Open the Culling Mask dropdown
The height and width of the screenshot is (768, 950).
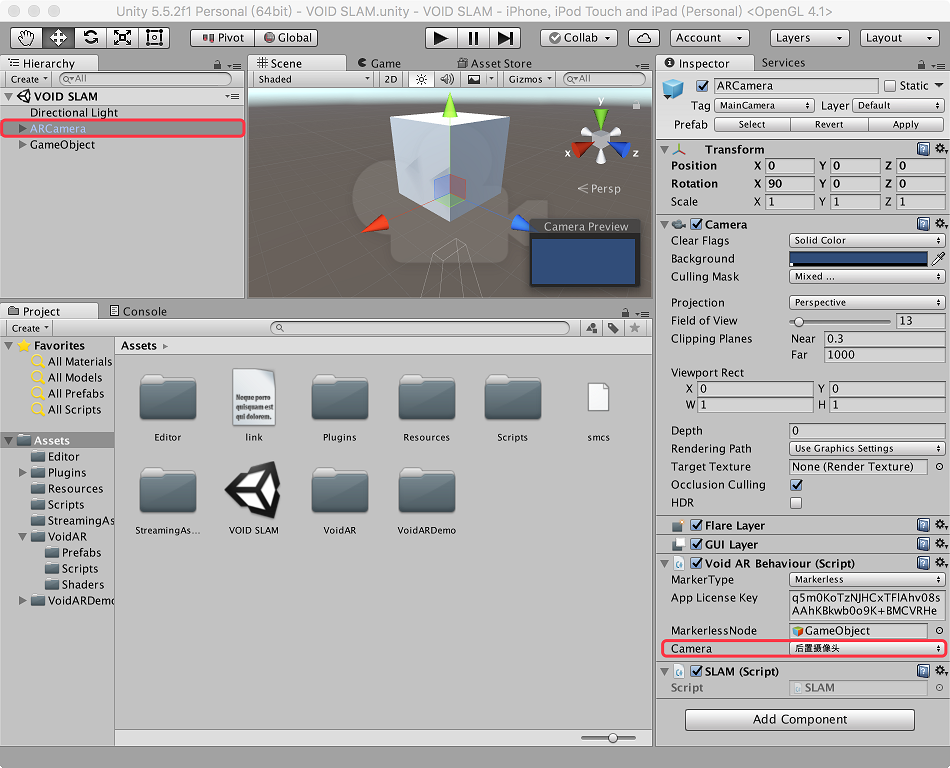[x=866, y=276]
